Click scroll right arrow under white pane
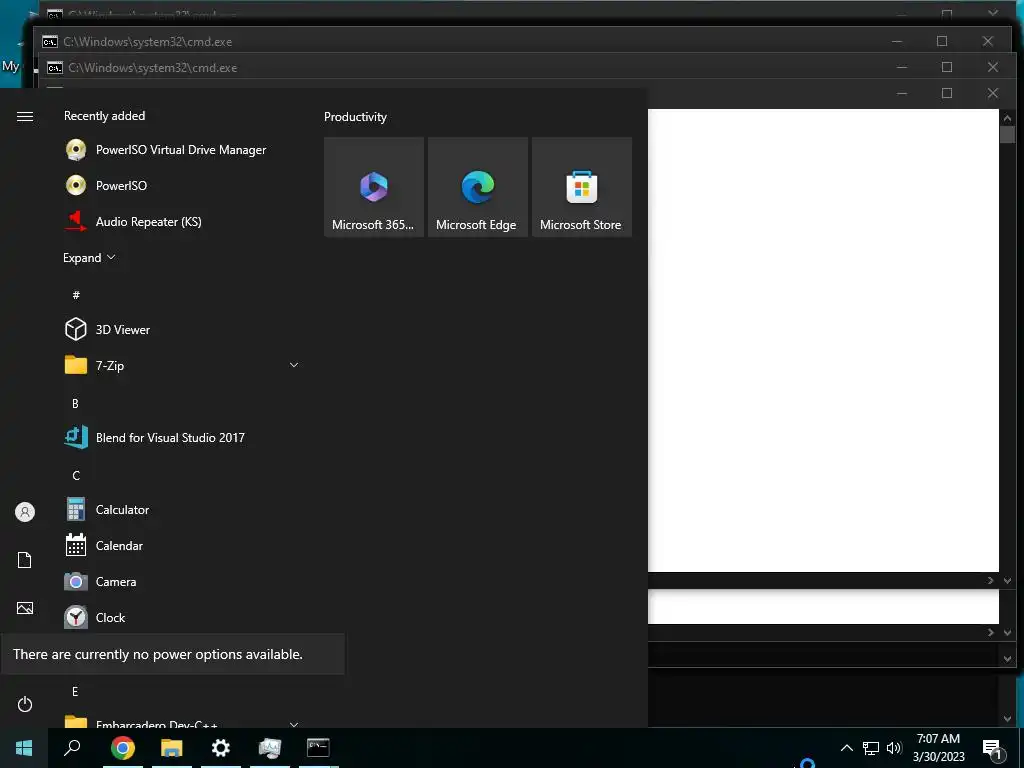This screenshot has width=1024, height=768. click(x=991, y=580)
